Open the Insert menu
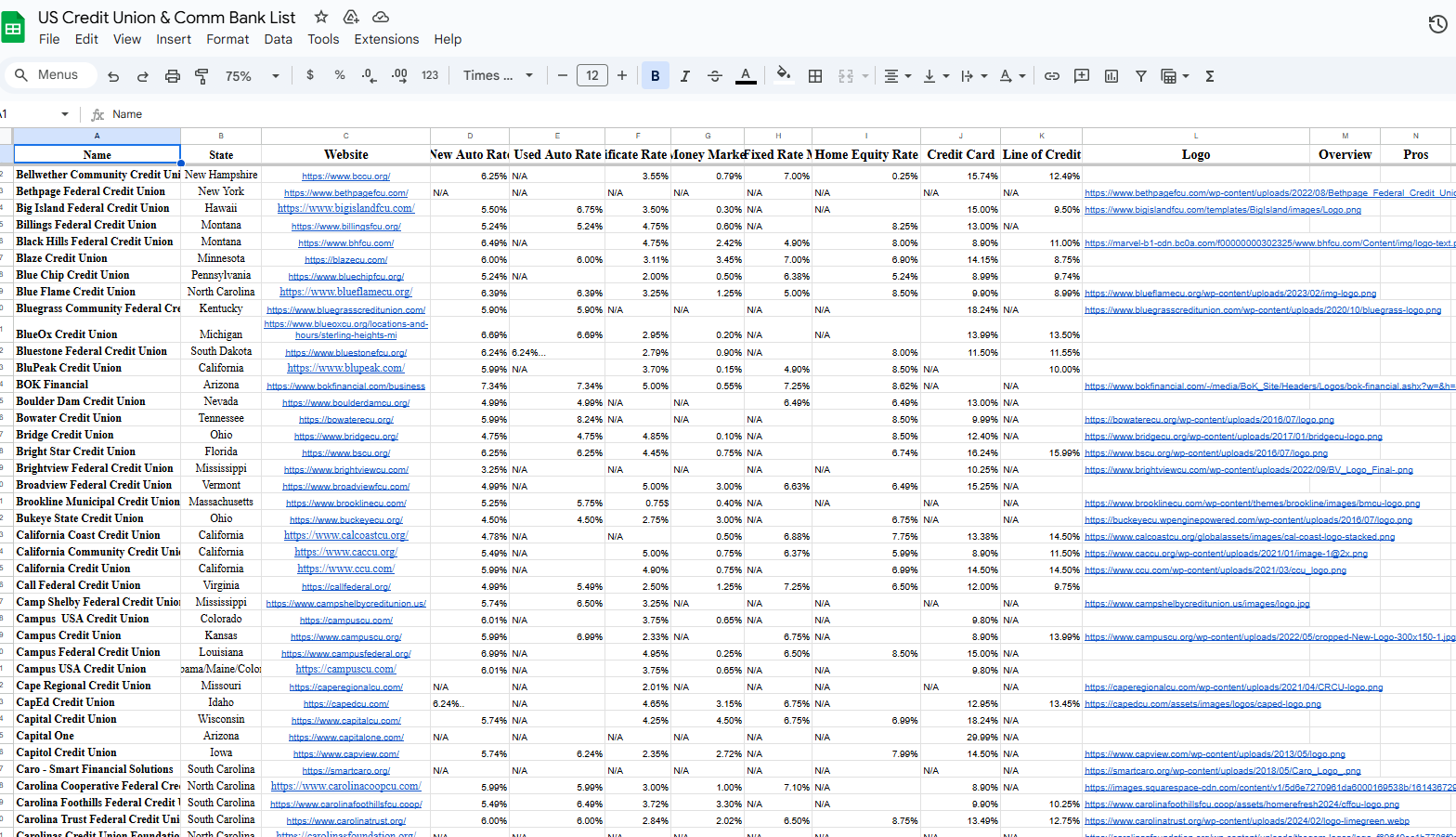1456x837 pixels. (174, 39)
